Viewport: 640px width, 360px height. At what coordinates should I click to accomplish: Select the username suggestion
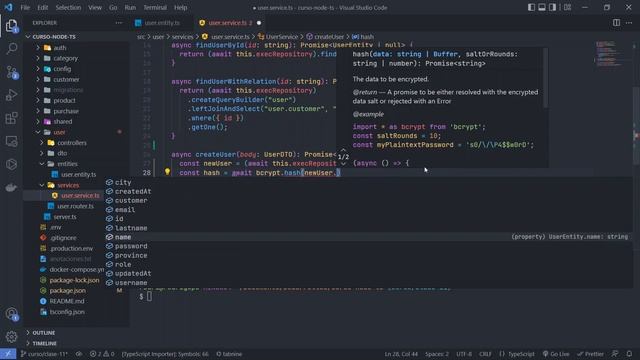[x=131, y=282]
